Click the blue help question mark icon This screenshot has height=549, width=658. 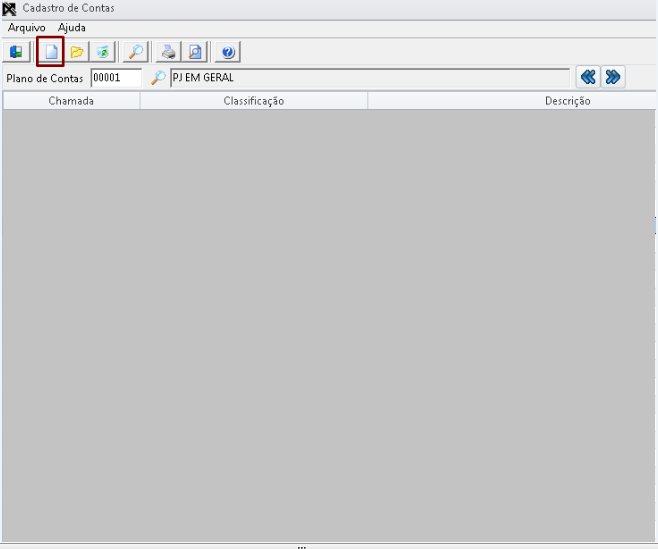pyautogui.click(x=228, y=52)
